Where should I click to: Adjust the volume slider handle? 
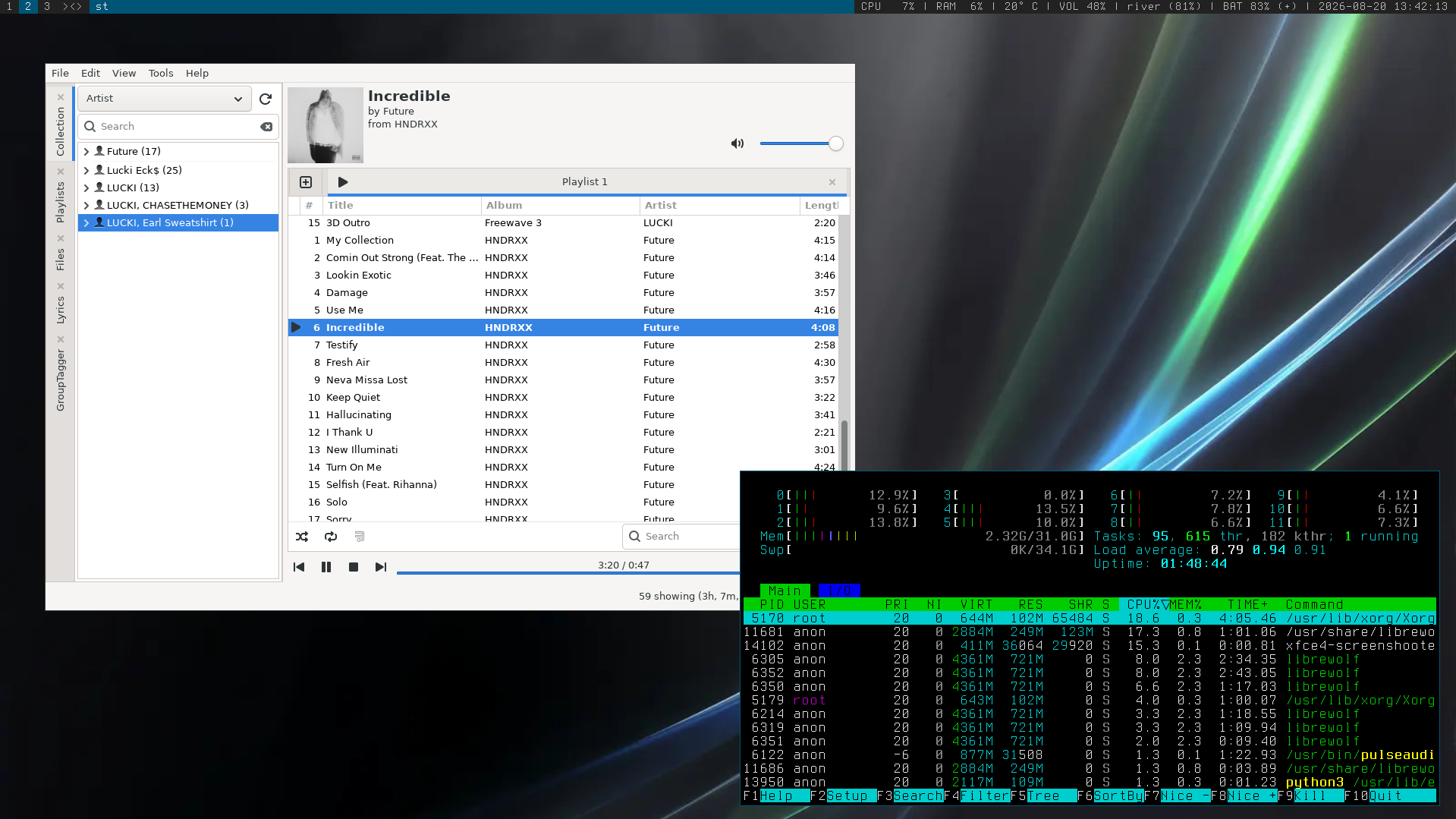(836, 143)
